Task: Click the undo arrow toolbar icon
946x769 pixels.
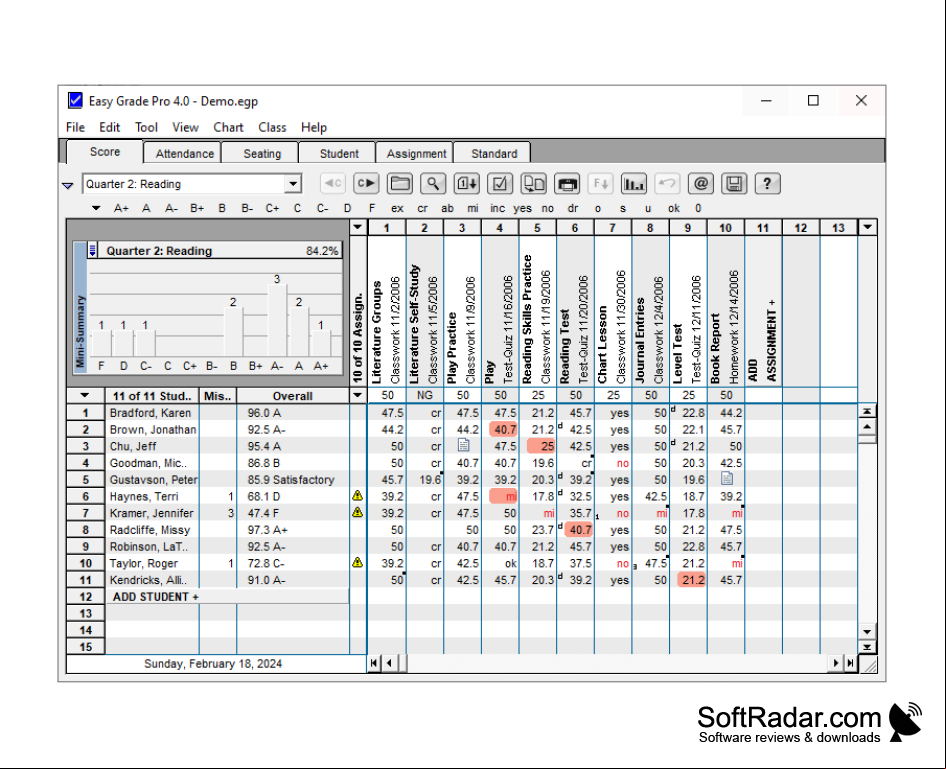Action: [x=667, y=183]
